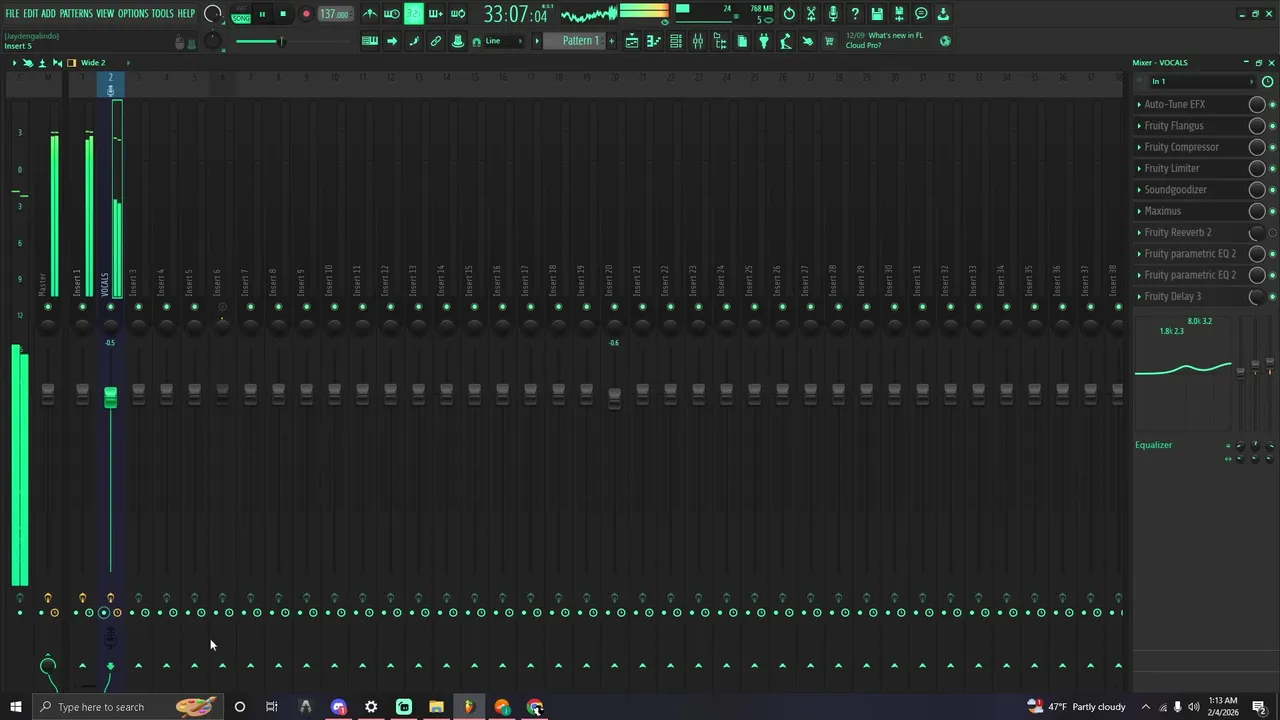Screen dimensions: 1280x720
Task: Expand Fruity Delay 3 slot menu arrow
Action: (1139, 297)
